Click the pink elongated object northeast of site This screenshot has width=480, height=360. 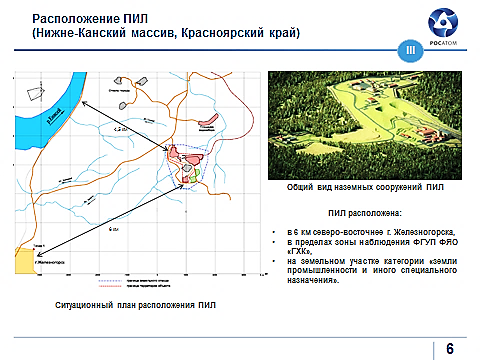point(208,121)
